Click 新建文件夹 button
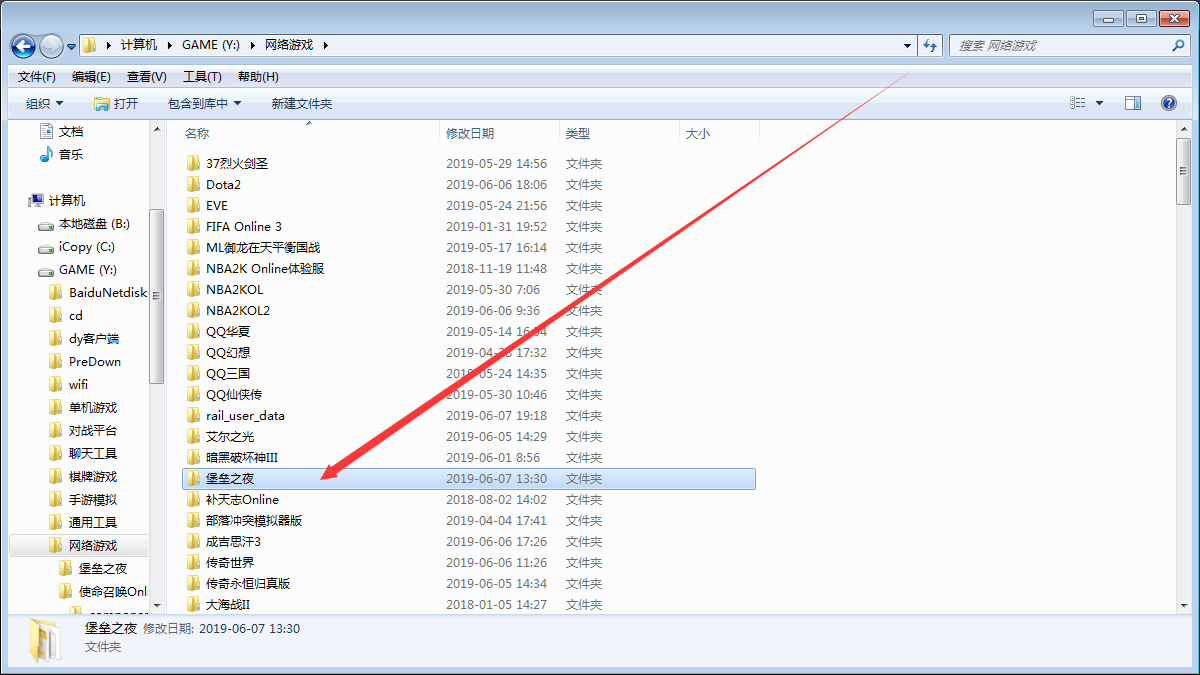Viewport: 1200px width, 675px height. coord(302,103)
